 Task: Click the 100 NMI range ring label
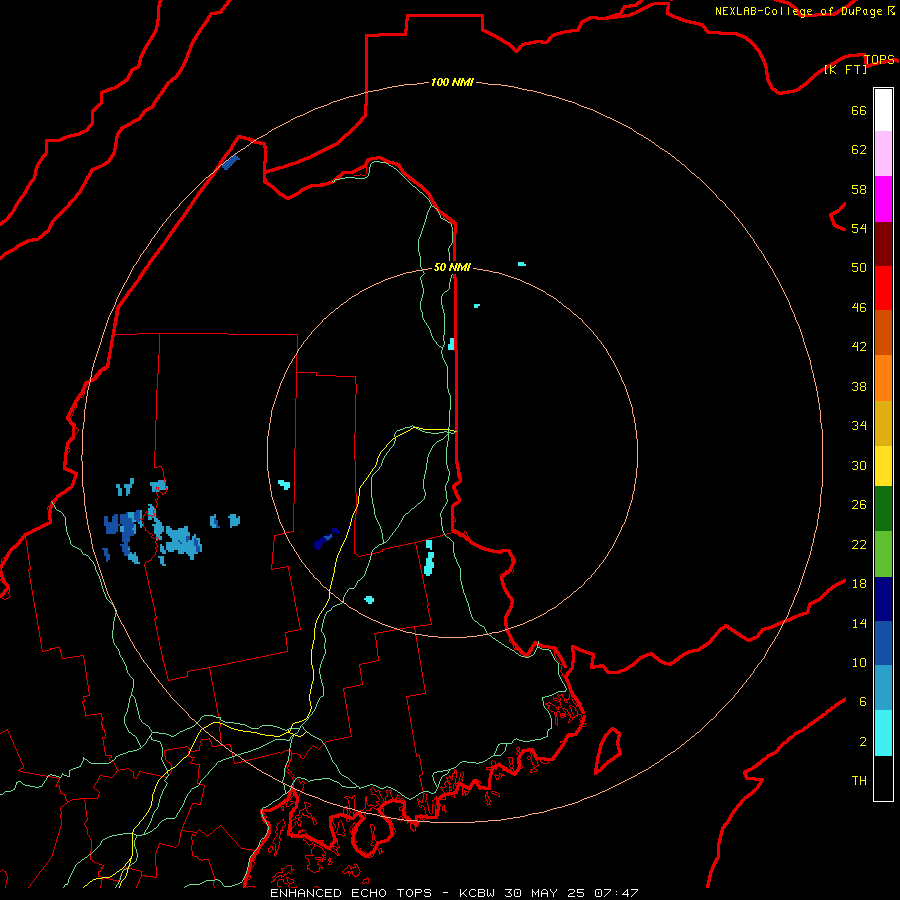pos(452,82)
